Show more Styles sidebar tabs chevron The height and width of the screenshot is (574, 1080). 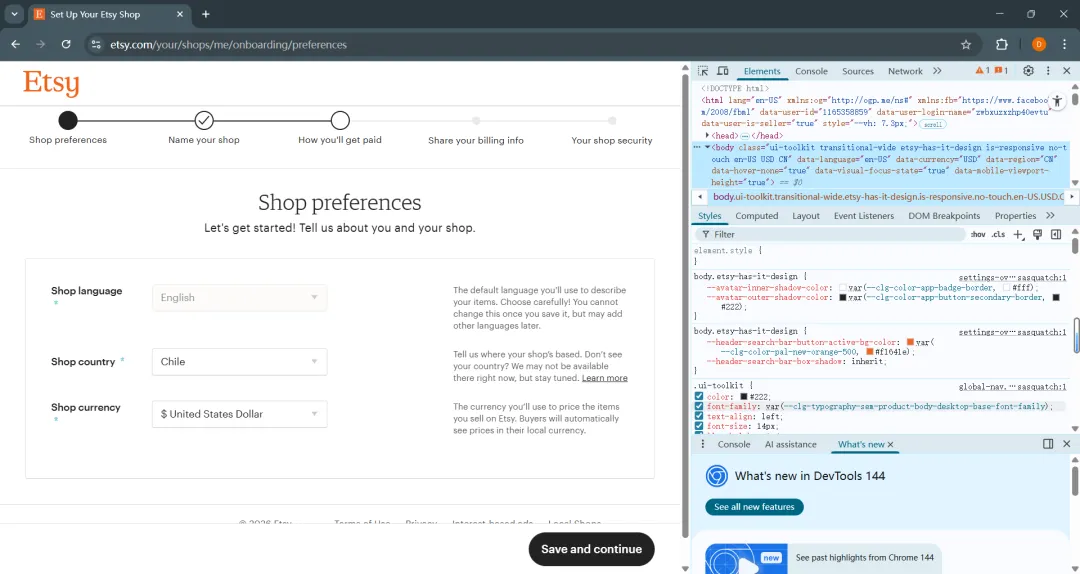[x=1050, y=216]
